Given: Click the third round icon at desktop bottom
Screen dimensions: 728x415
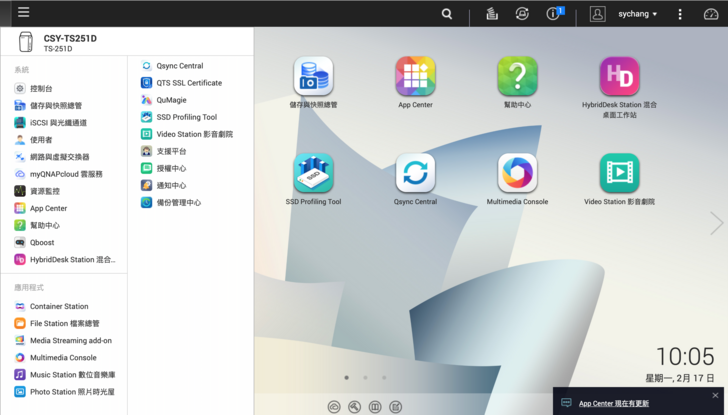Looking at the screenshot, I should (x=375, y=407).
